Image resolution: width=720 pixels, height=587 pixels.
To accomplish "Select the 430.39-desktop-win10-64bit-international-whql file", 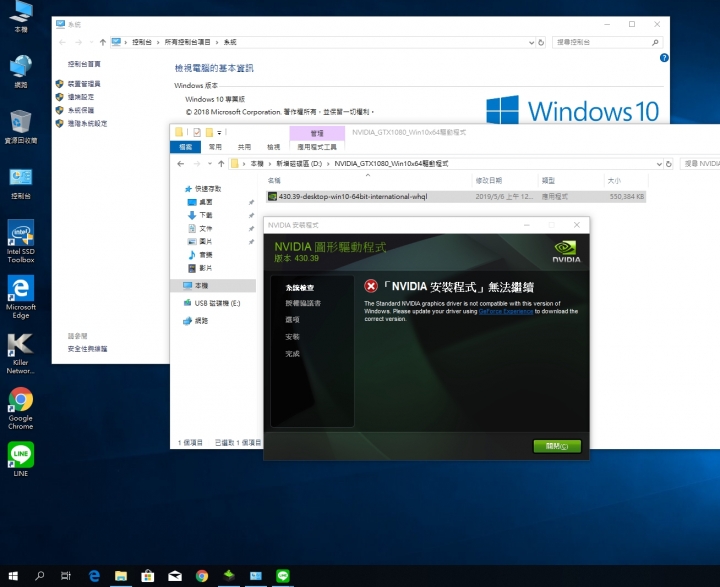I will pyautogui.click(x=456, y=197).
